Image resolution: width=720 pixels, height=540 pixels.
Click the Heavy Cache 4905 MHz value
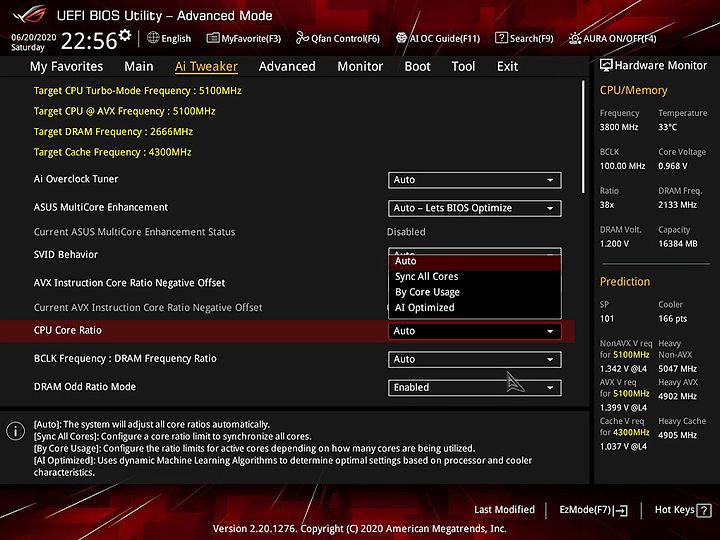tap(677, 435)
